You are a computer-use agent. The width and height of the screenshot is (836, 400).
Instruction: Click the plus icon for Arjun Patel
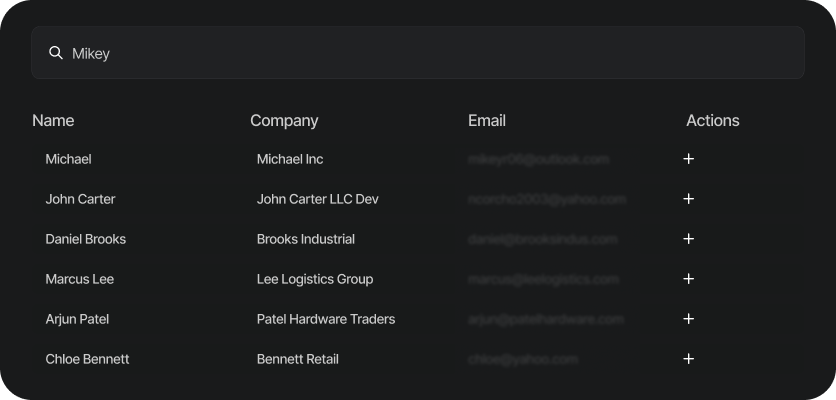pos(688,319)
